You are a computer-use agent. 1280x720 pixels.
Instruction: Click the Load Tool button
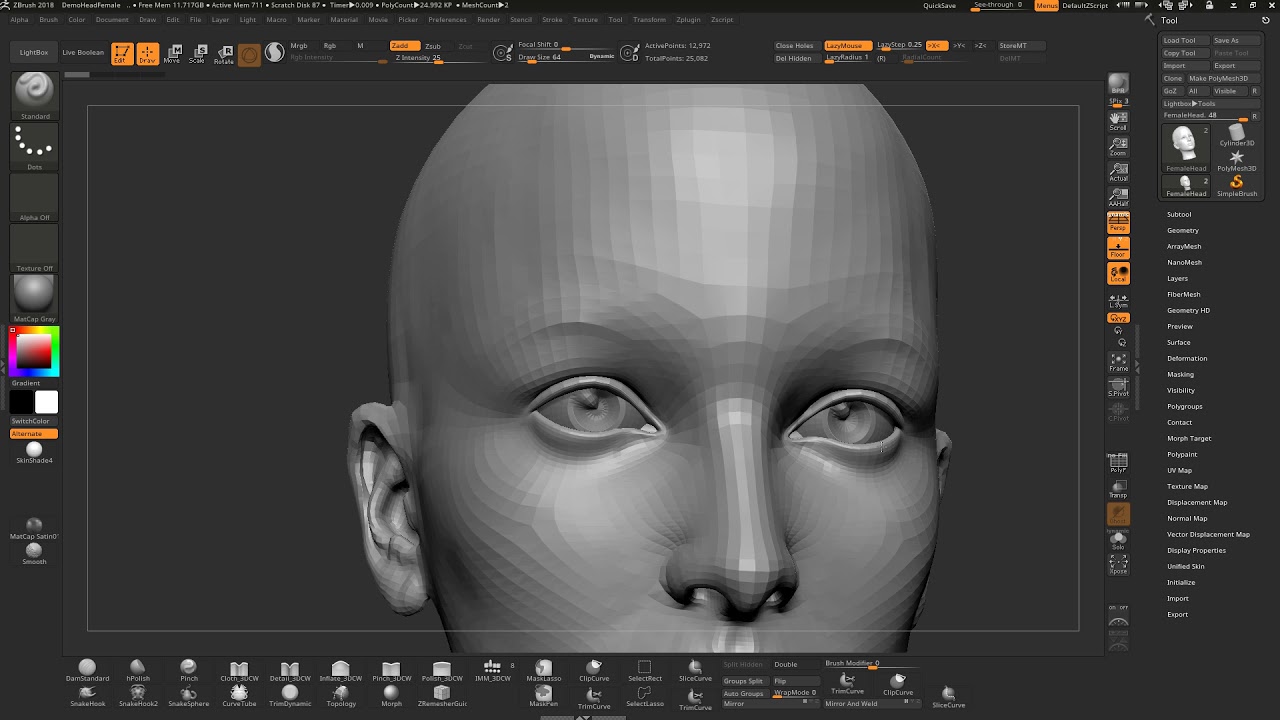coord(1180,41)
